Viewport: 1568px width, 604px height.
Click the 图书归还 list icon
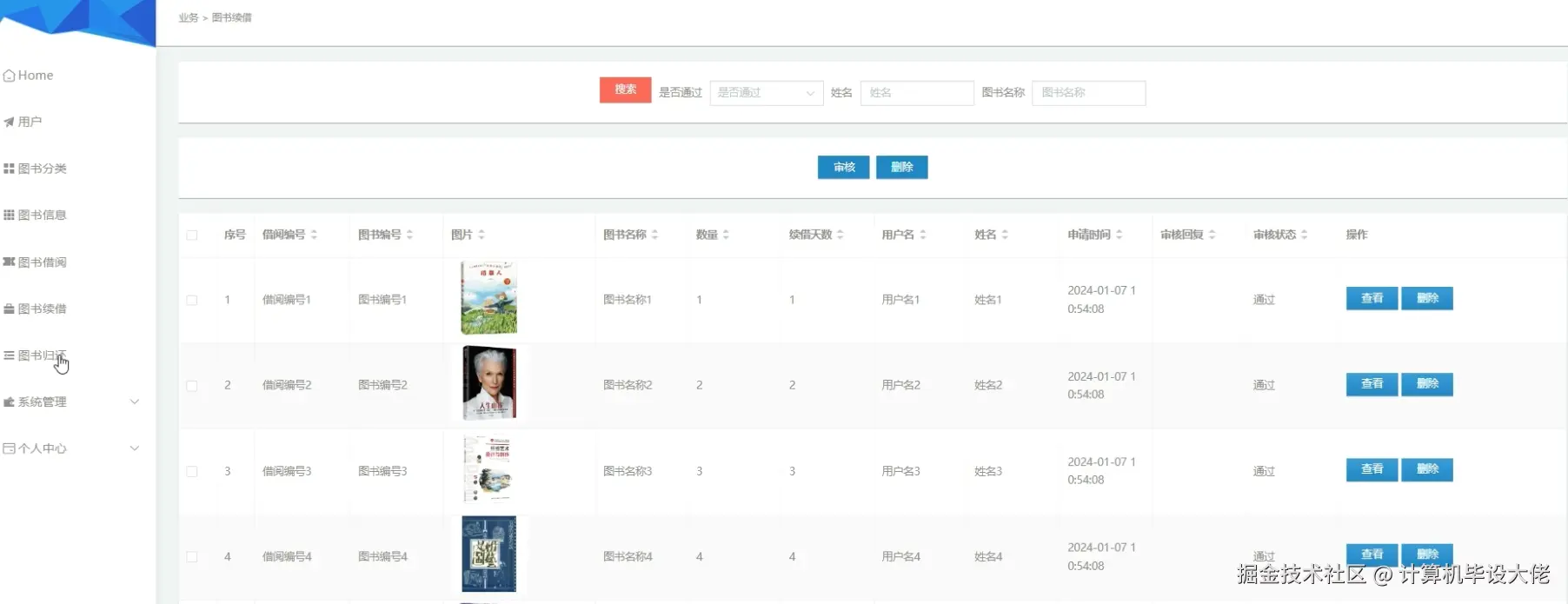9,355
